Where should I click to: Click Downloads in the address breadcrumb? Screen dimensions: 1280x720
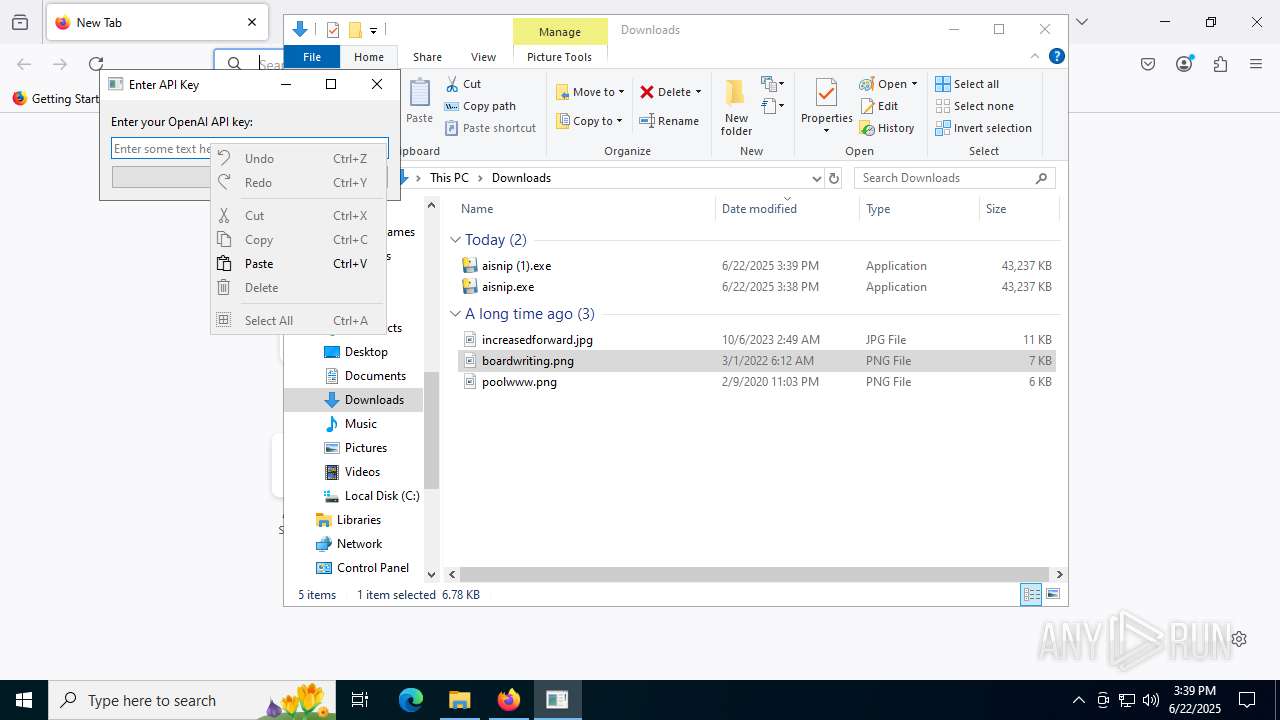click(x=521, y=178)
